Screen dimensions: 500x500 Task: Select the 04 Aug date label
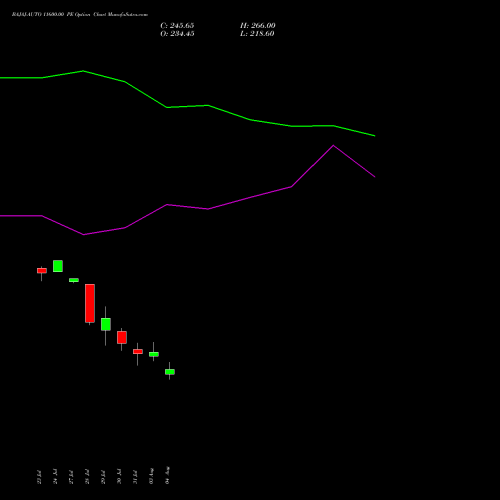coord(167,475)
